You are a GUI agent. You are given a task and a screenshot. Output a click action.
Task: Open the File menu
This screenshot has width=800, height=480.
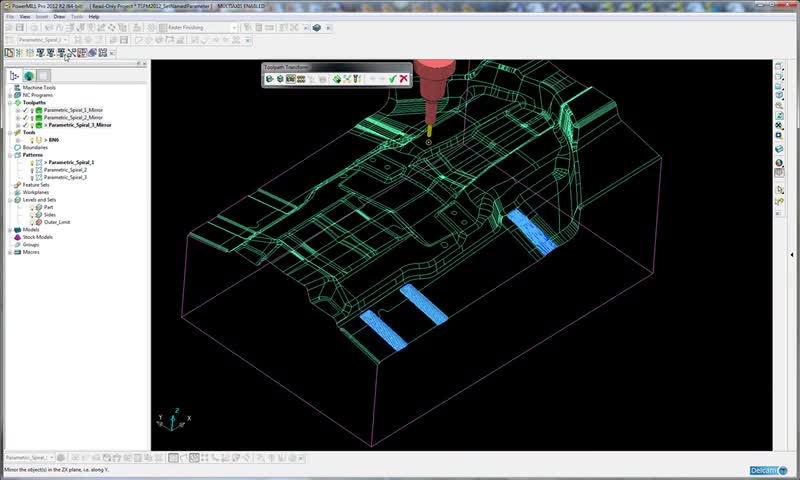(x=10, y=17)
